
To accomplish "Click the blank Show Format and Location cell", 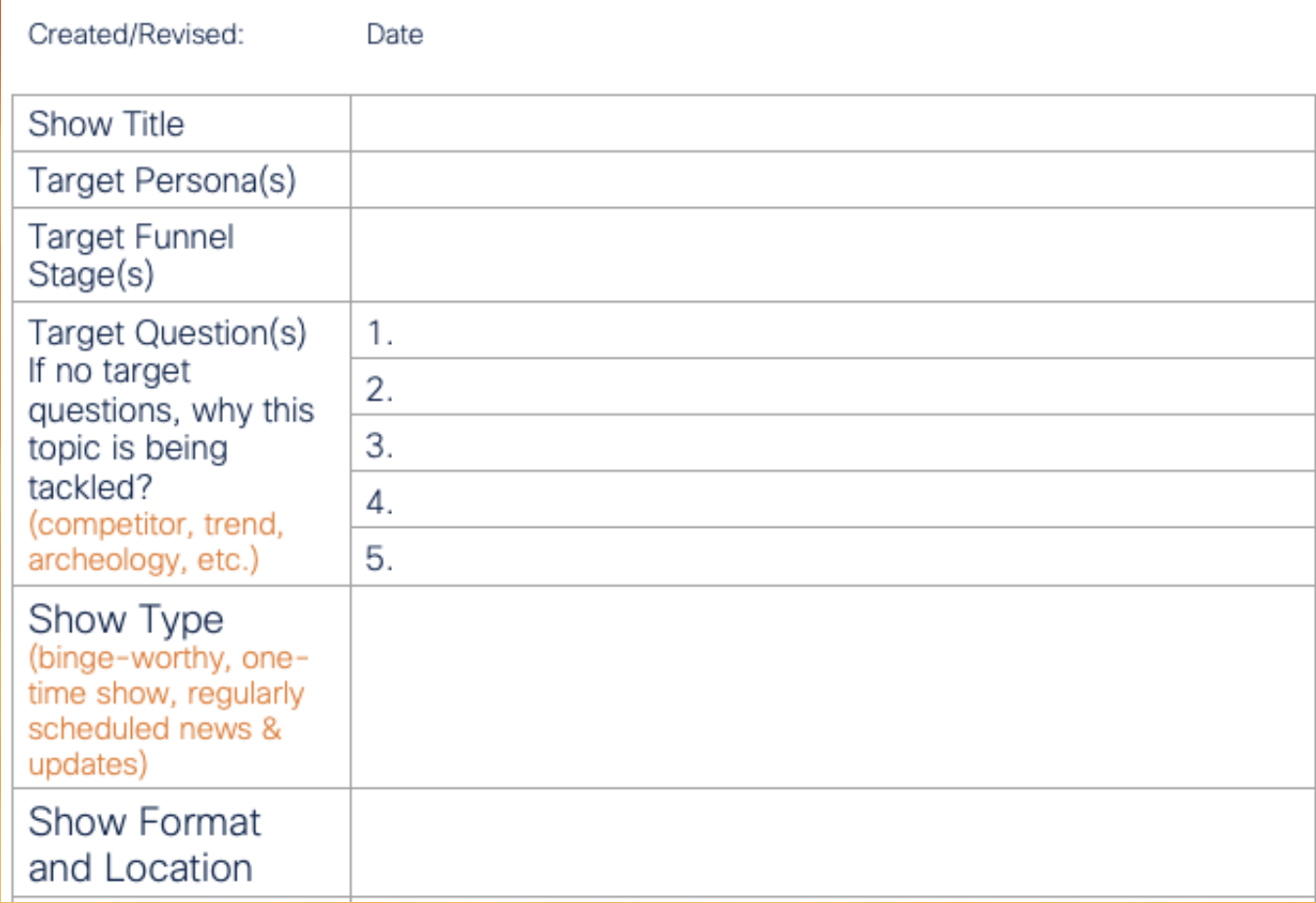I will click(831, 843).
